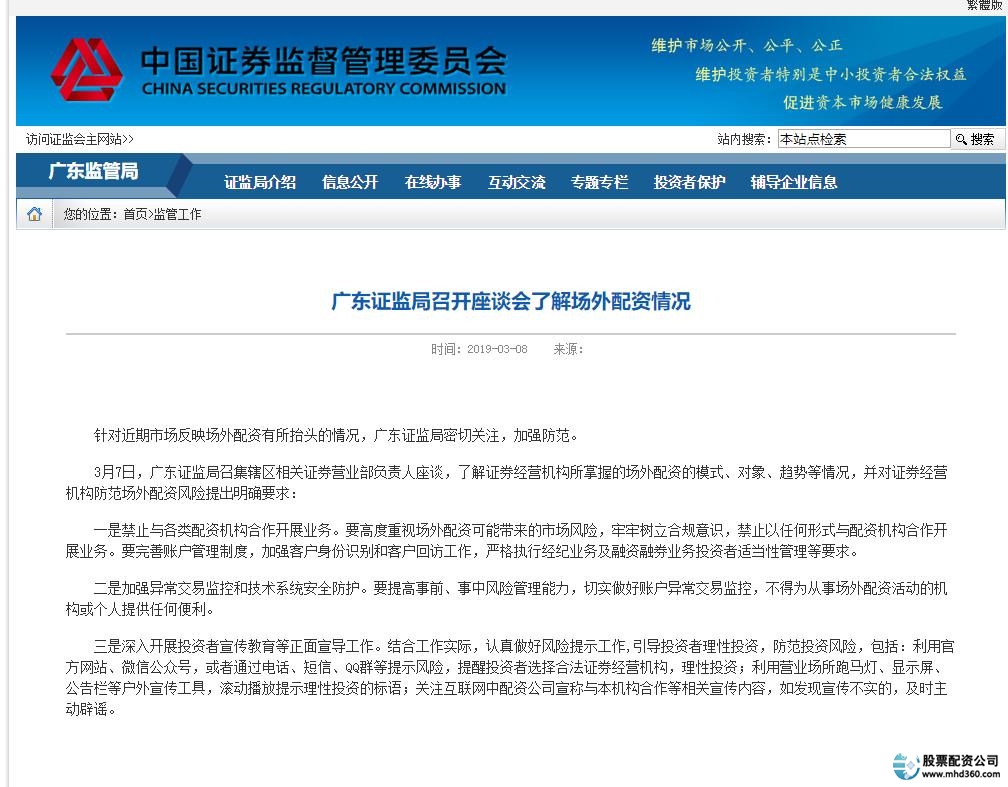1008x787 pixels.
Task: Click the paragraph starting 二是加强异常交易监控
Action: 507,599
